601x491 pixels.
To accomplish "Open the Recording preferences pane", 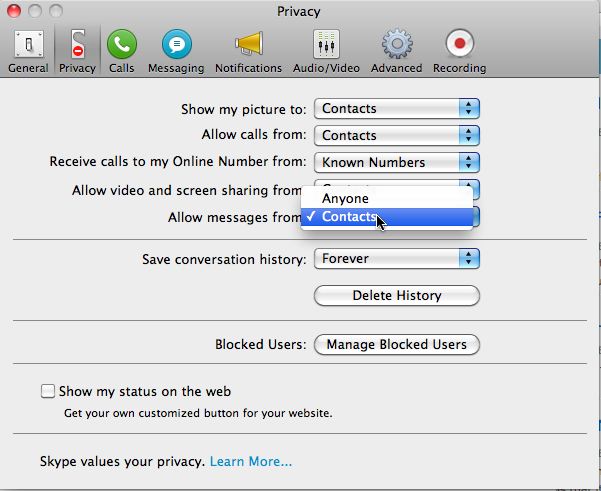I will [459, 51].
